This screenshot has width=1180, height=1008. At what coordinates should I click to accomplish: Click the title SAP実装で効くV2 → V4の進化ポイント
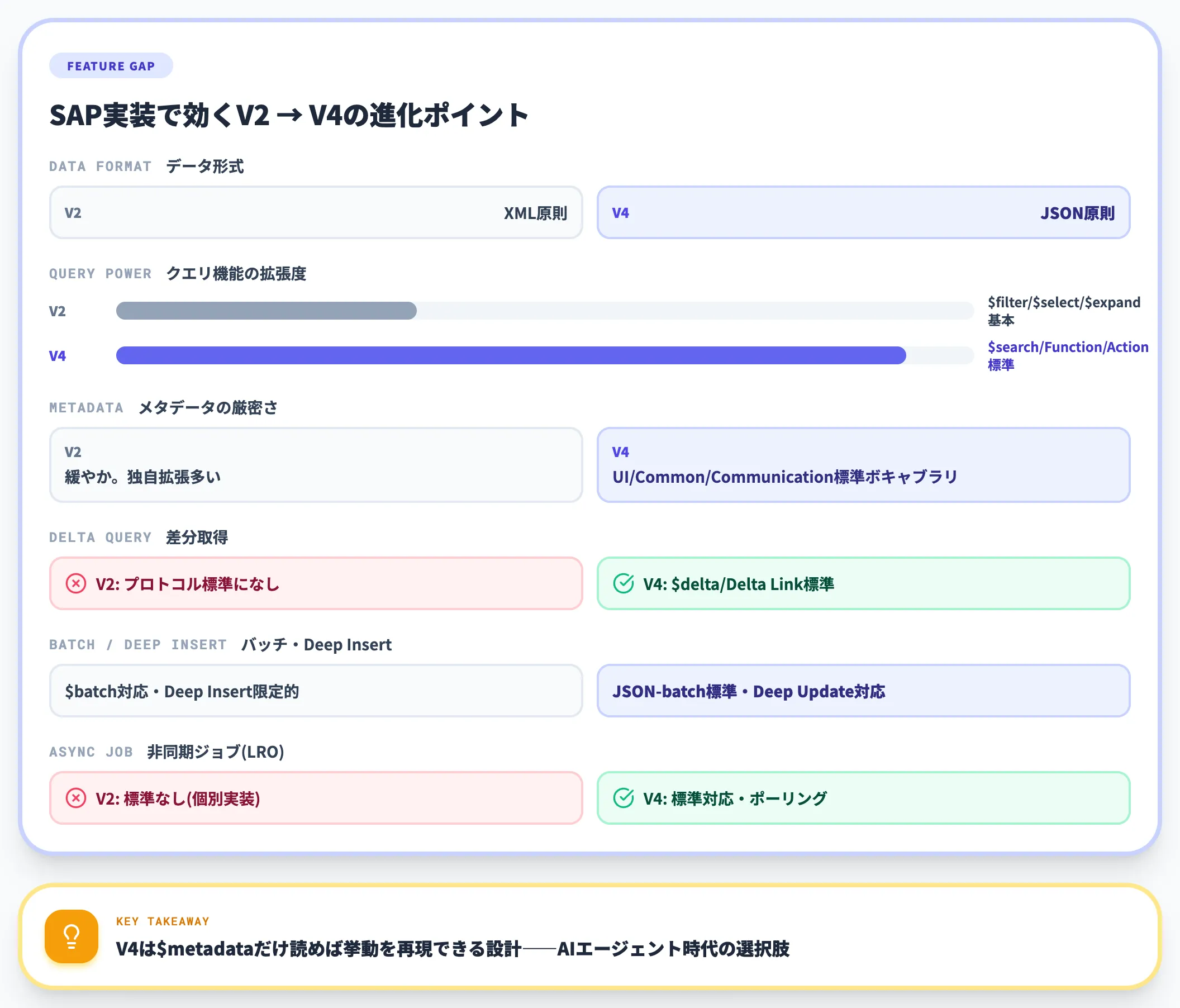point(289,116)
